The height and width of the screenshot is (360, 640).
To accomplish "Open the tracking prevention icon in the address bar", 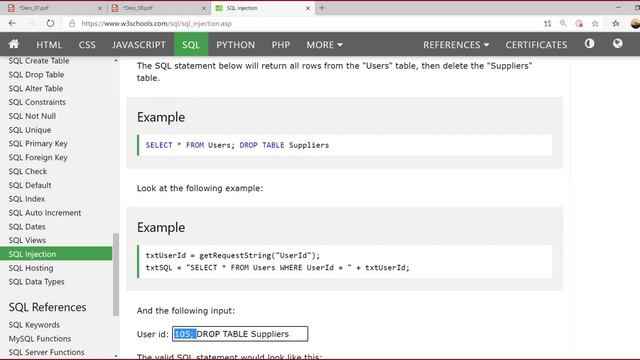I will coord(579,24).
